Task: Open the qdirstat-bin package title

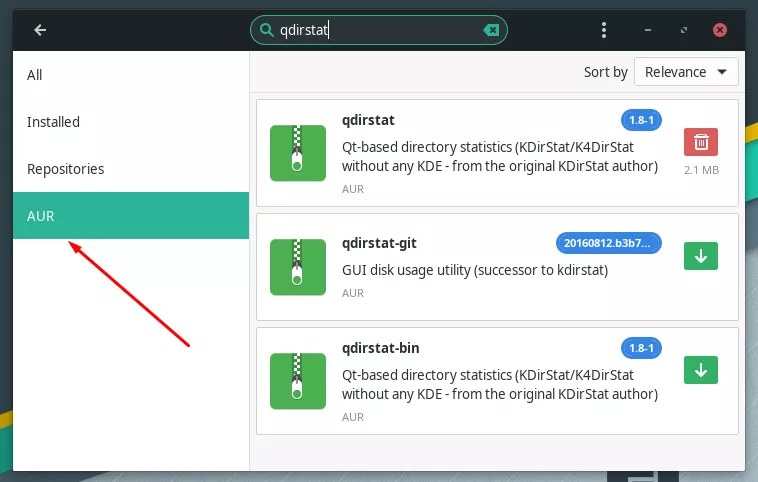Action: click(x=381, y=348)
